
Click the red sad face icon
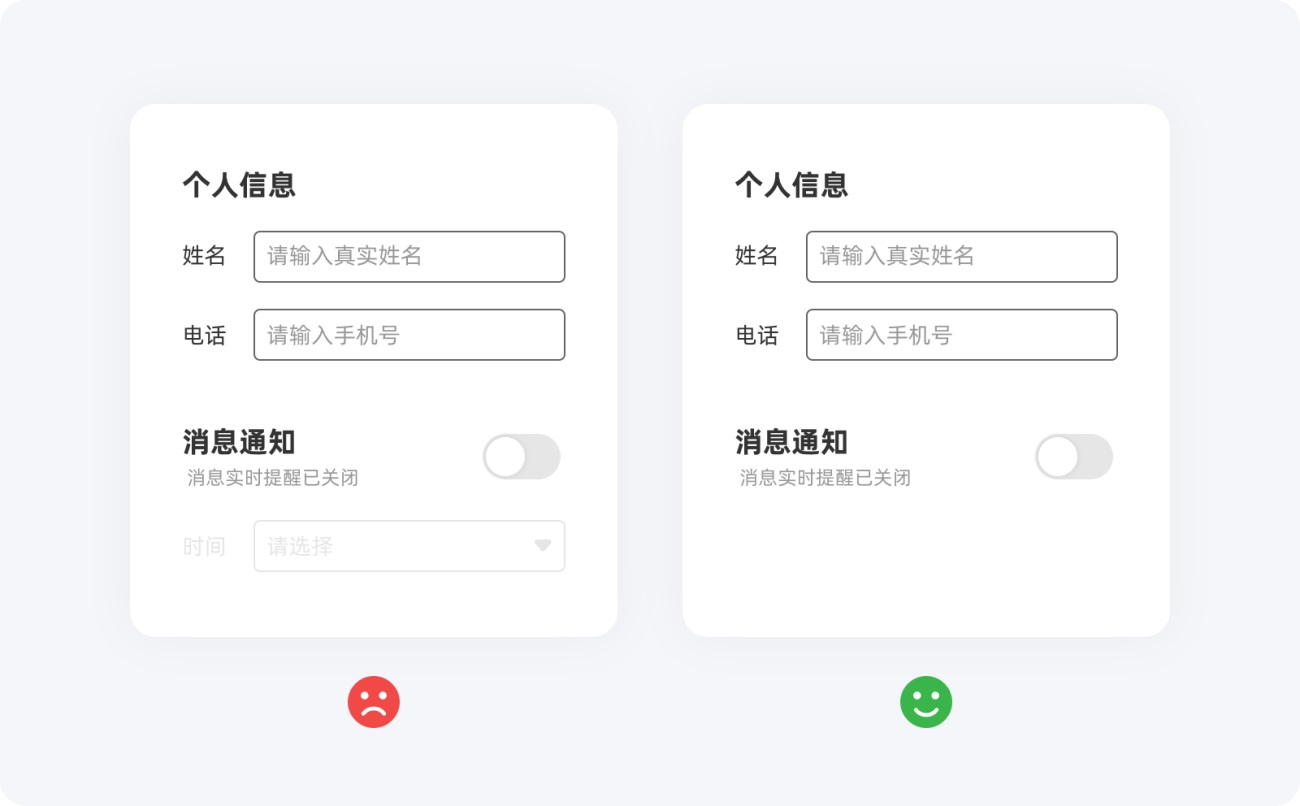point(374,702)
